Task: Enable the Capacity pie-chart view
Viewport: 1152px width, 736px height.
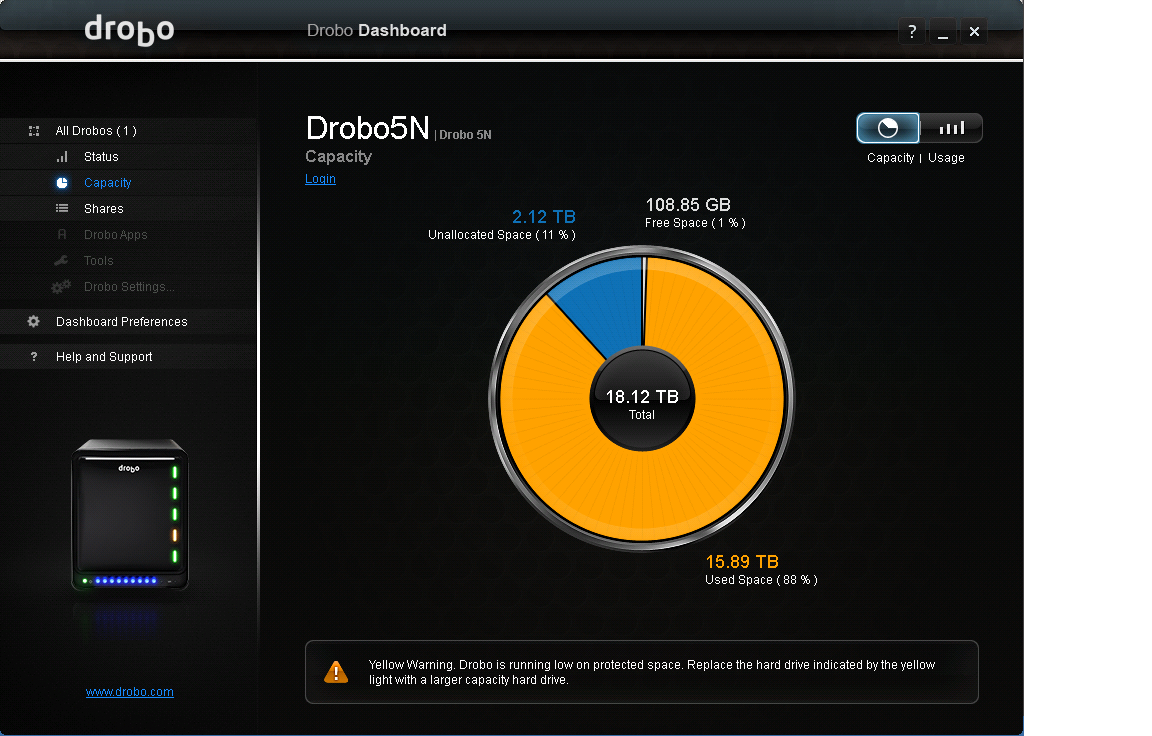Action: click(x=888, y=128)
